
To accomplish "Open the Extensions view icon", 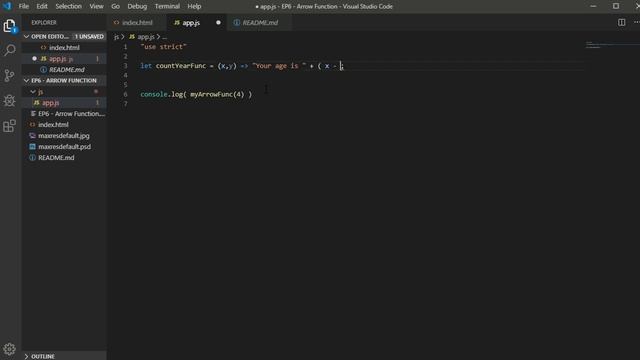I will (9, 126).
